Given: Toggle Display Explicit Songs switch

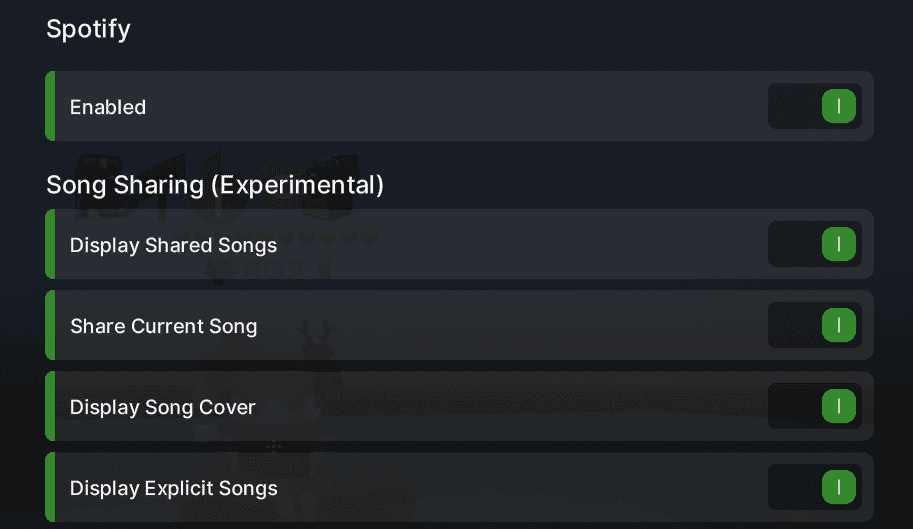Looking at the screenshot, I should click(x=815, y=487).
